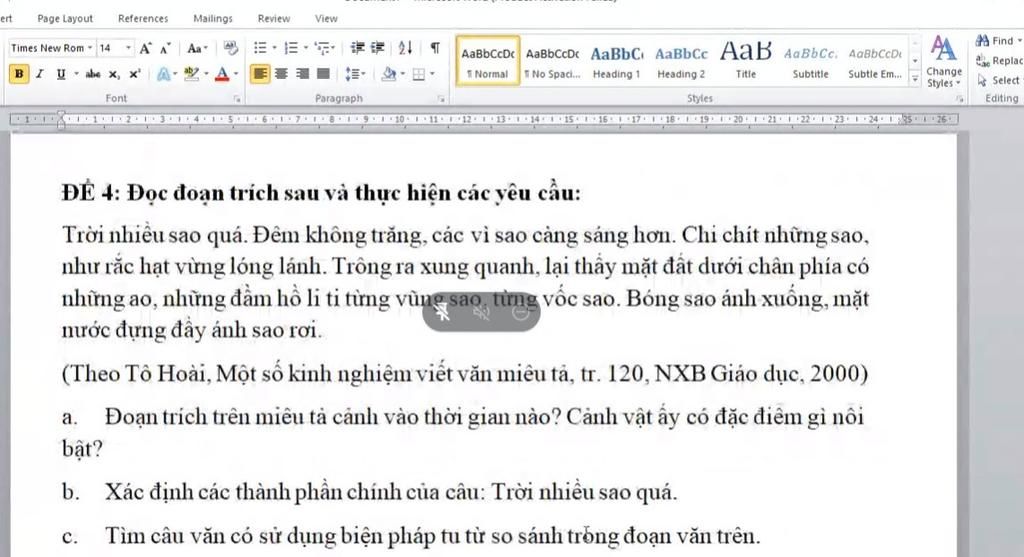Apply yellow text highlight color
The image size is (1024, 557).
tap(191, 74)
